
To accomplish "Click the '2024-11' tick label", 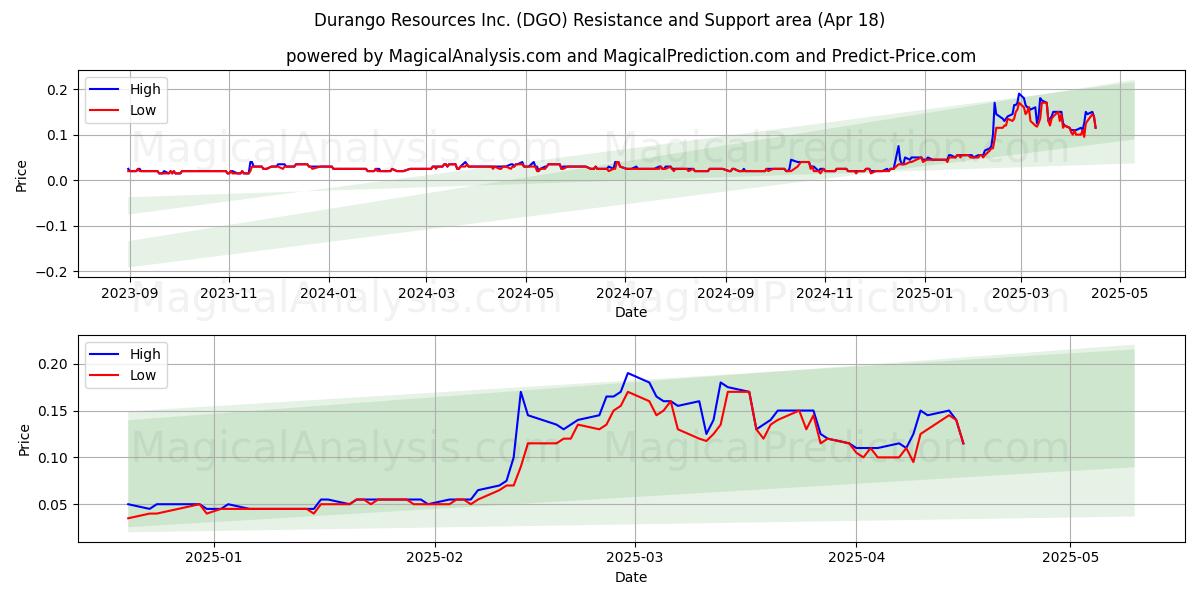I will pos(825,295).
